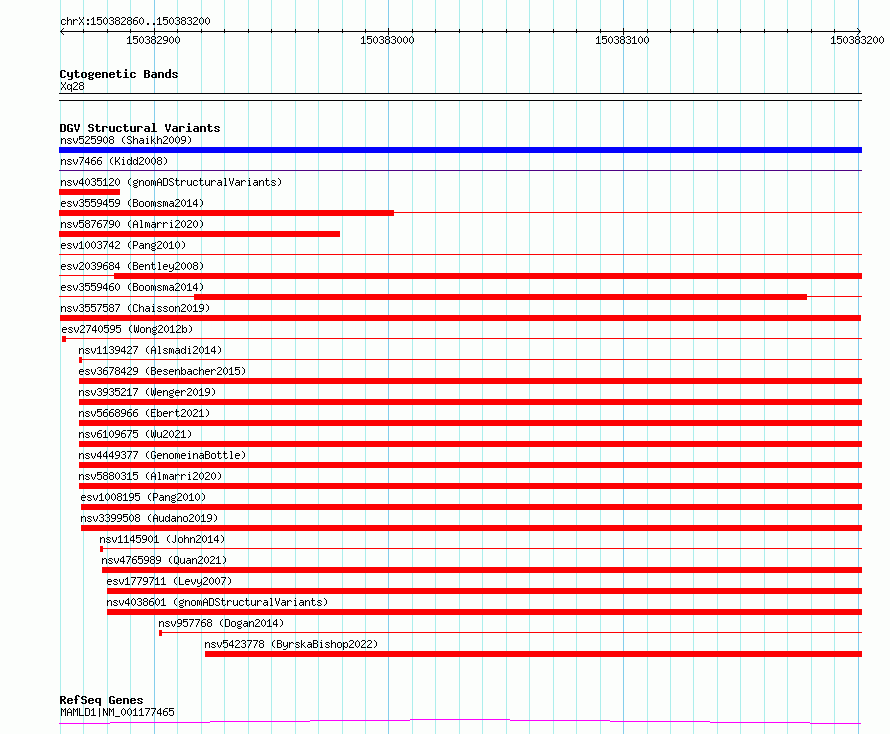Click esv1008195 (Pang2010) variant label
This screenshot has height=734, width=890.
(x=143, y=497)
